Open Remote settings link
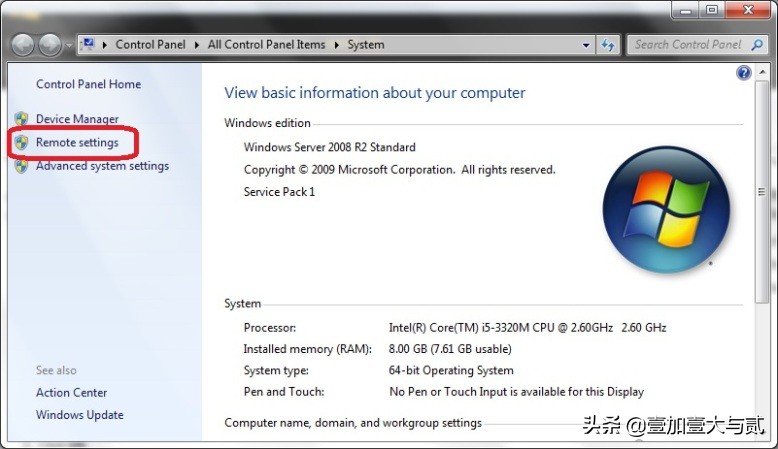The height and width of the screenshot is (449, 778). point(77,142)
